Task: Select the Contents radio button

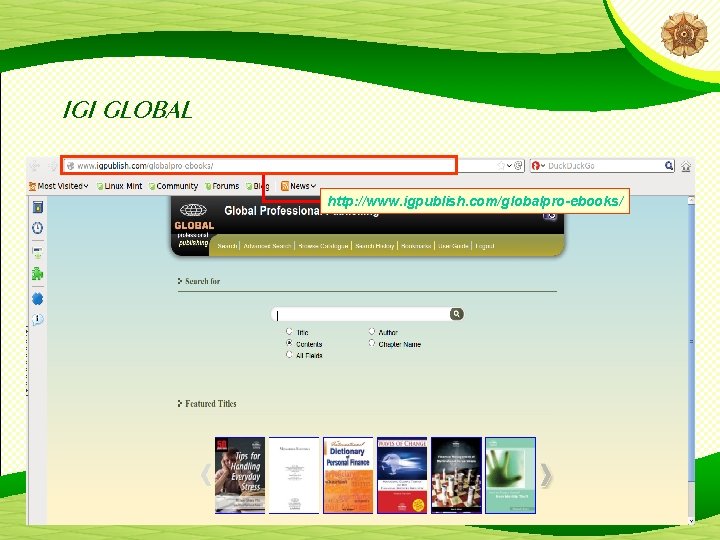Action: tap(289, 343)
